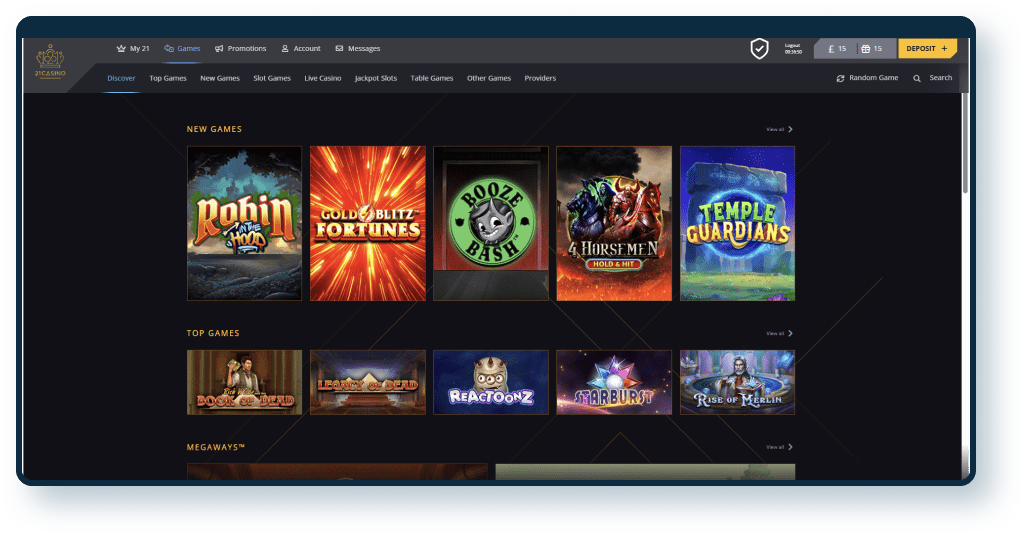Open Book of Dead game
Image resolution: width=1024 pixels, height=534 pixels.
tap(244, 382)
